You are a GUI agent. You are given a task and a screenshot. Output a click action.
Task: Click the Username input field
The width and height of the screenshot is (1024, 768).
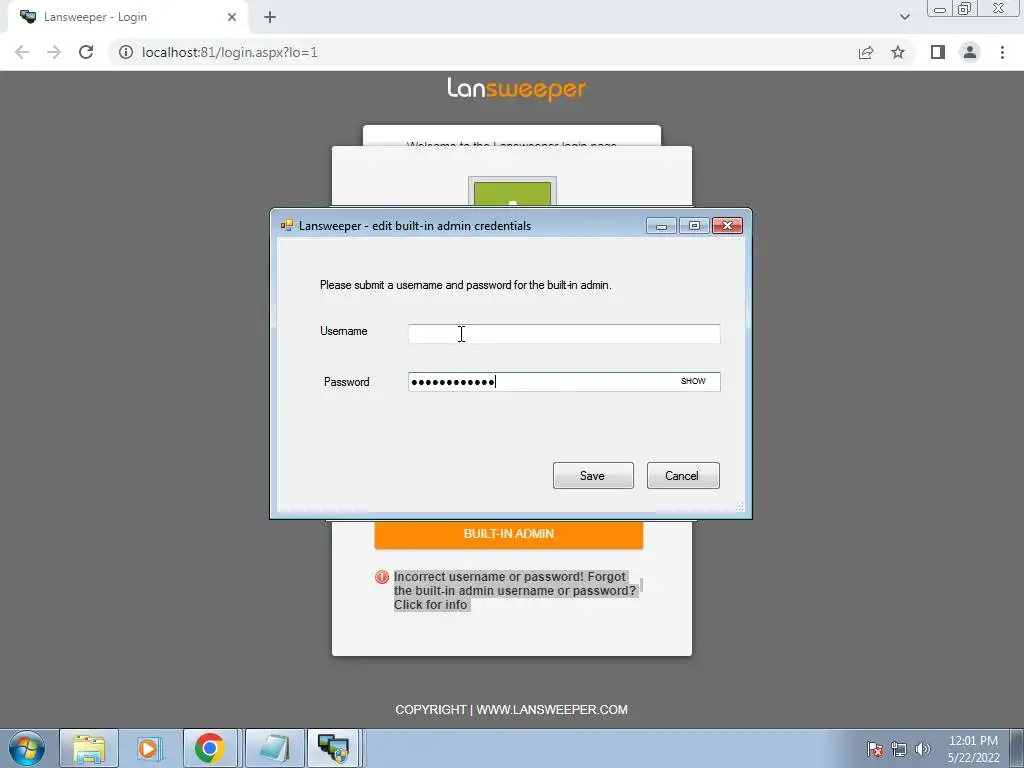[564, 334]
